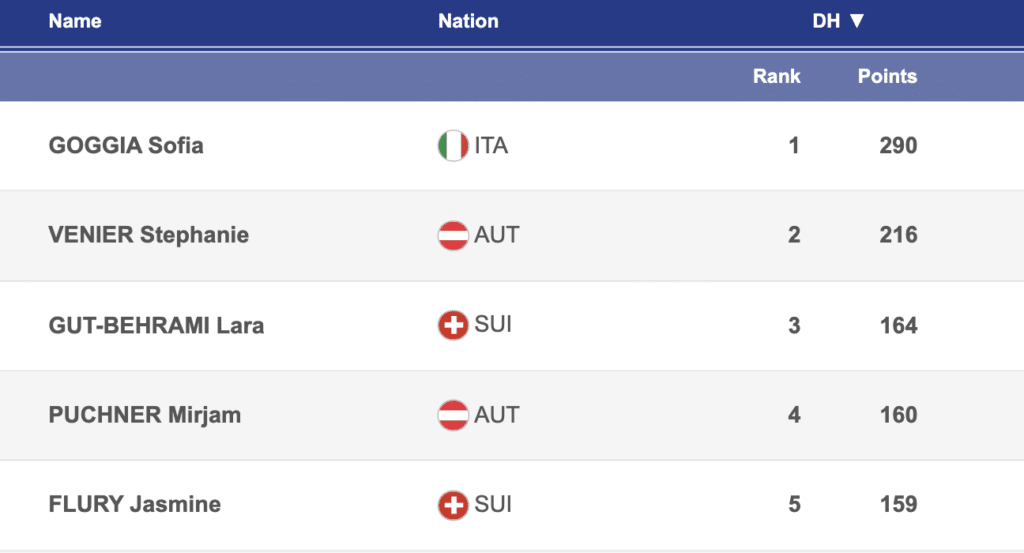Click Italy flag icon beside Goggia
Viewport: 1024px width, 553px height.
453,146
